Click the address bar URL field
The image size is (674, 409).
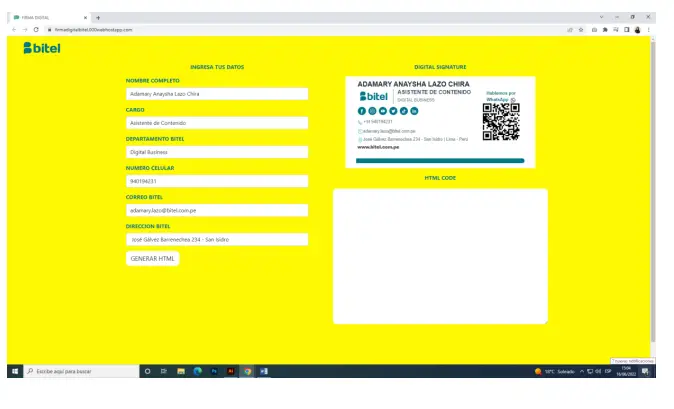(x=301, y=30)
